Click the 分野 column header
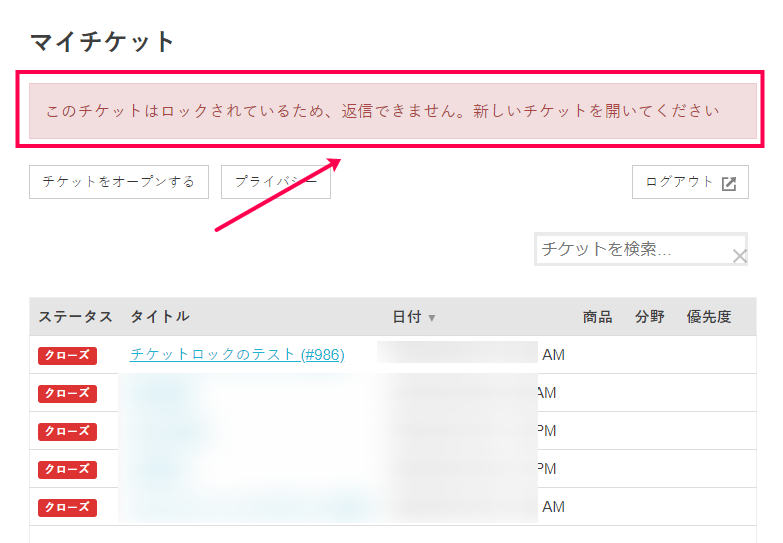The image size is (783, 543). pyautogui.click(x=650, y=317)
